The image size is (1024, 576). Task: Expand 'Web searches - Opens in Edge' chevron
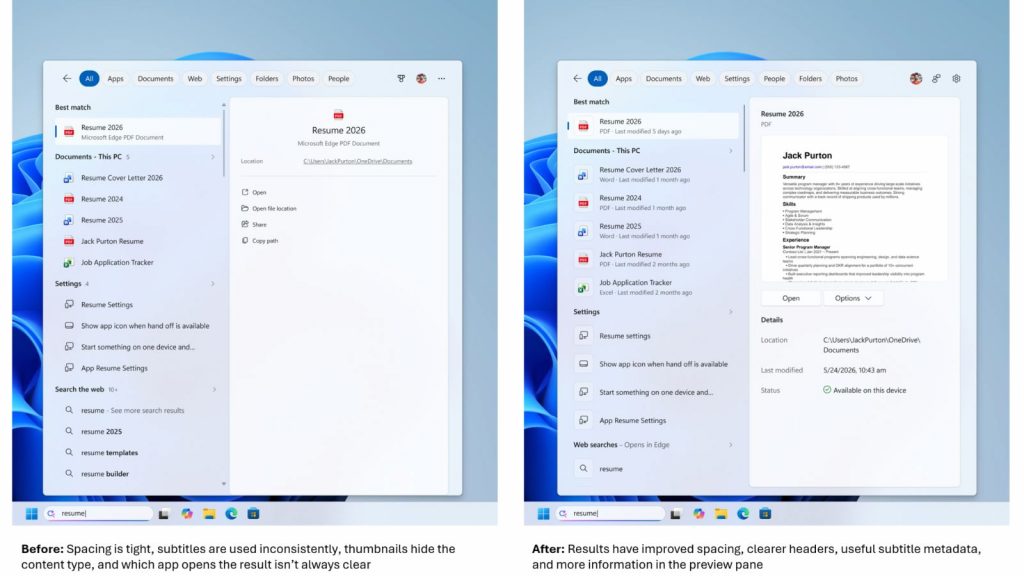click(x=730, y=445)
